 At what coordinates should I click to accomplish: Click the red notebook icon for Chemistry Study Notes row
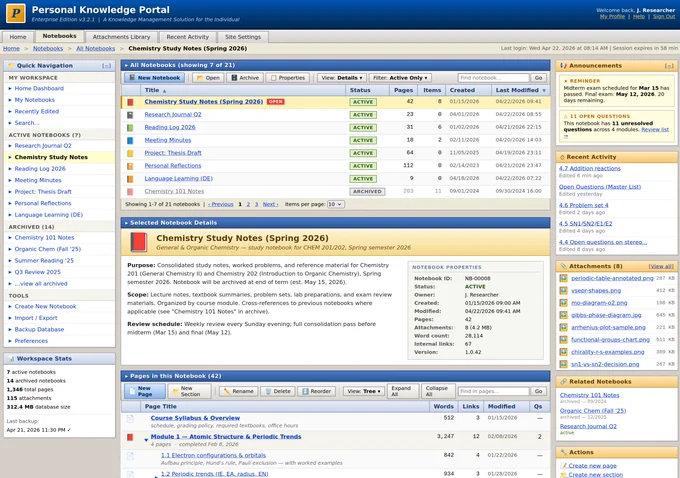click(130, 102)
